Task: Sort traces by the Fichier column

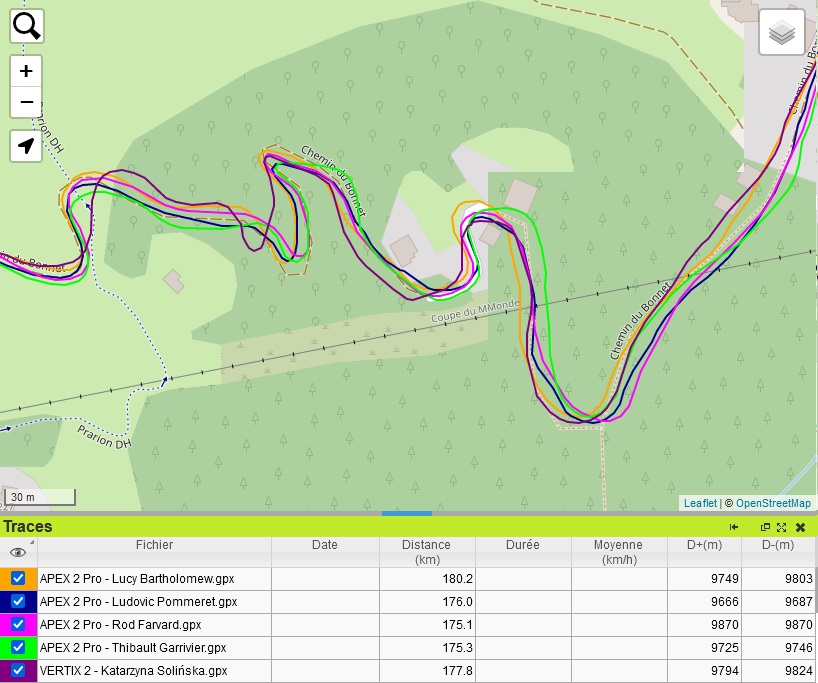Action: (154, 545)
